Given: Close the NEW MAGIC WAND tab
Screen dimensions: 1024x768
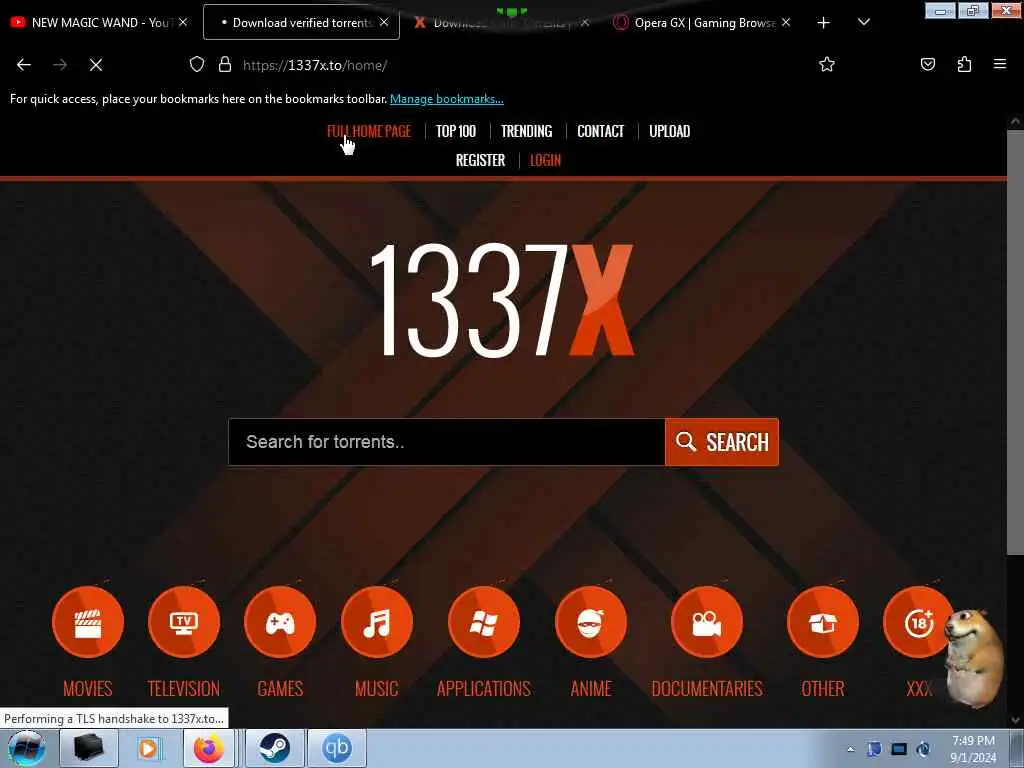Looking at the screenshot, I should [183, 22].
